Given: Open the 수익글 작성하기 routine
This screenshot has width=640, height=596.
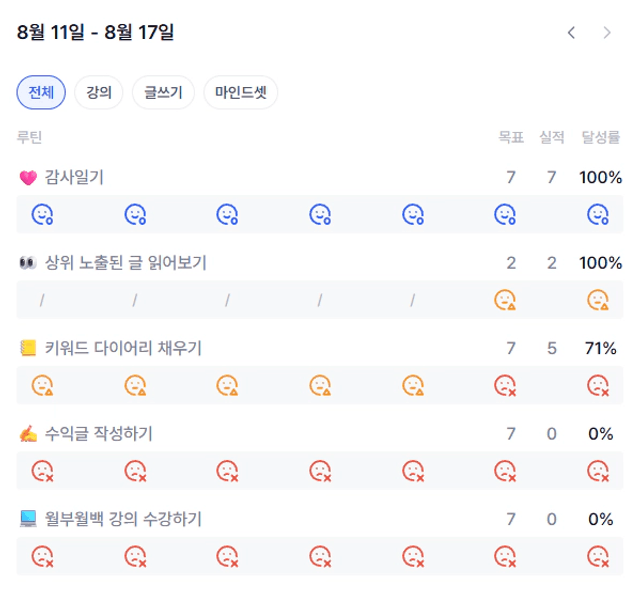Looking at the screenshot, I should pyautogui.click(x=98, y=434).
